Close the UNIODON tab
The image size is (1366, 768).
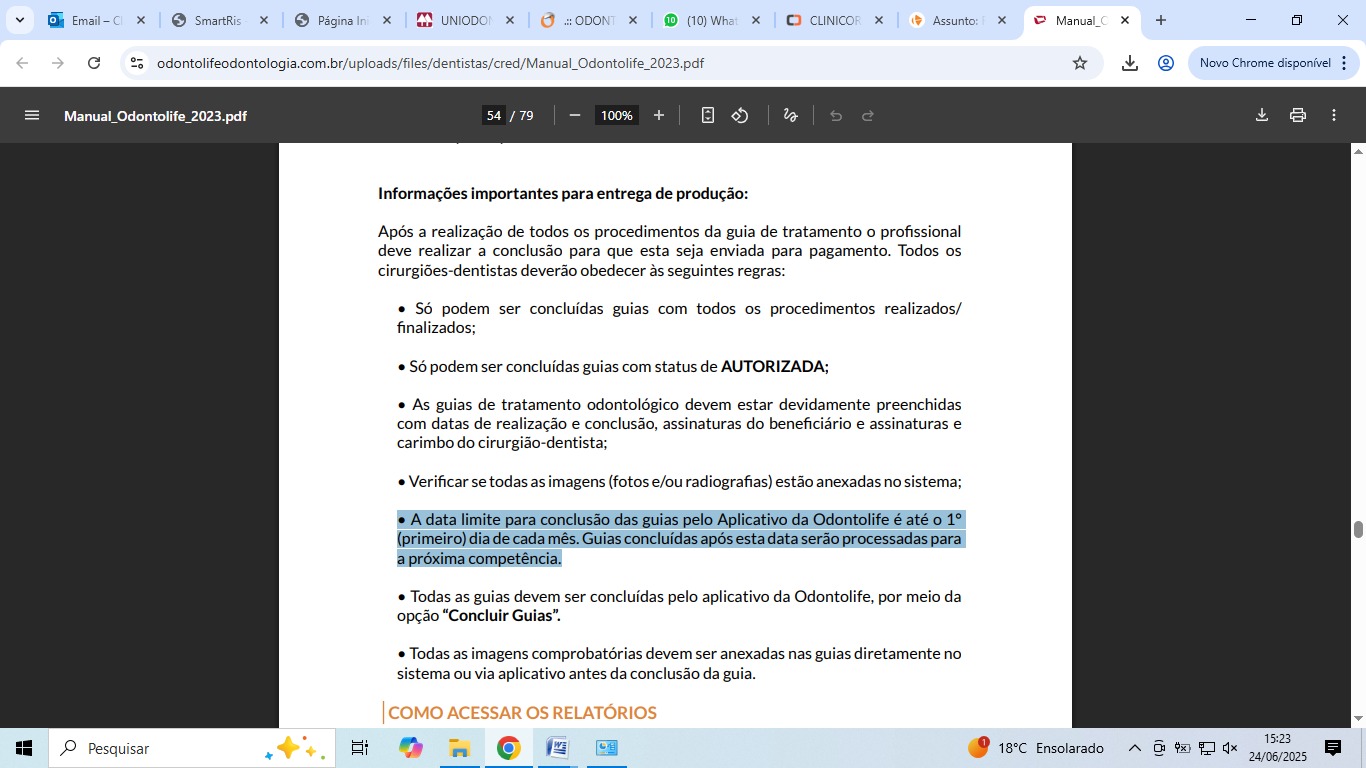509,20
